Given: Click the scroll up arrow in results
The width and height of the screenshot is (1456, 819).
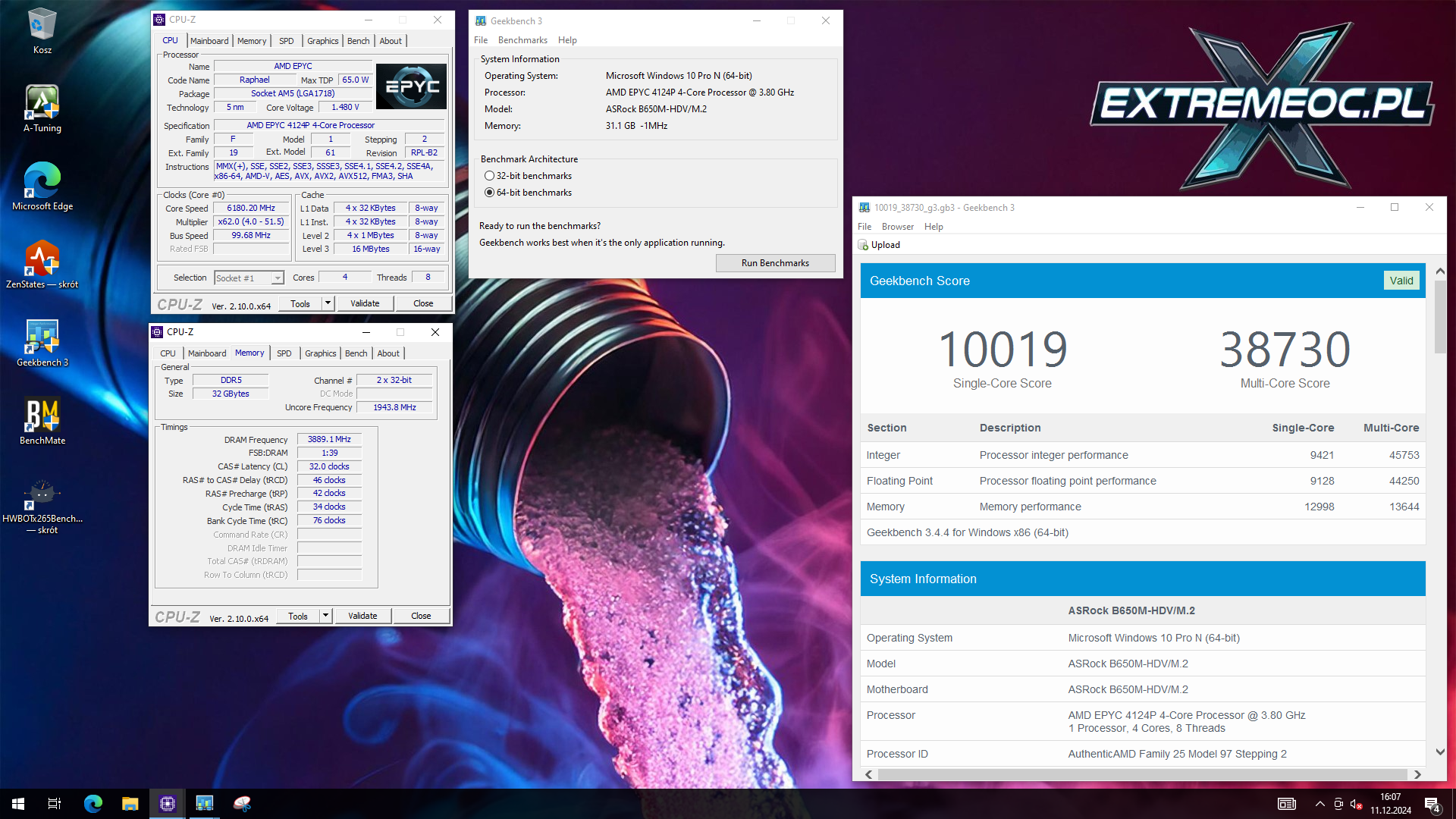Looking at the screenshot, I should point(1440,271).
